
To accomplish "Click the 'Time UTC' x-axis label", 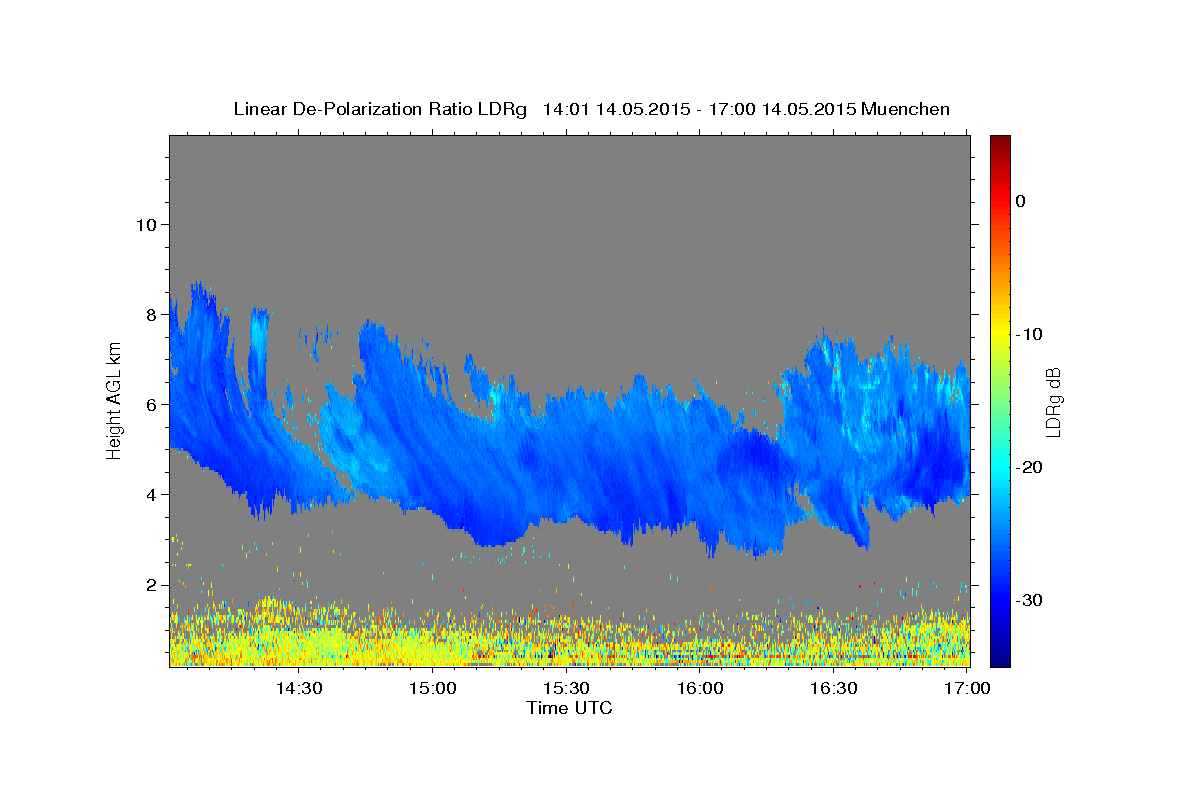I will pos(569,708).
